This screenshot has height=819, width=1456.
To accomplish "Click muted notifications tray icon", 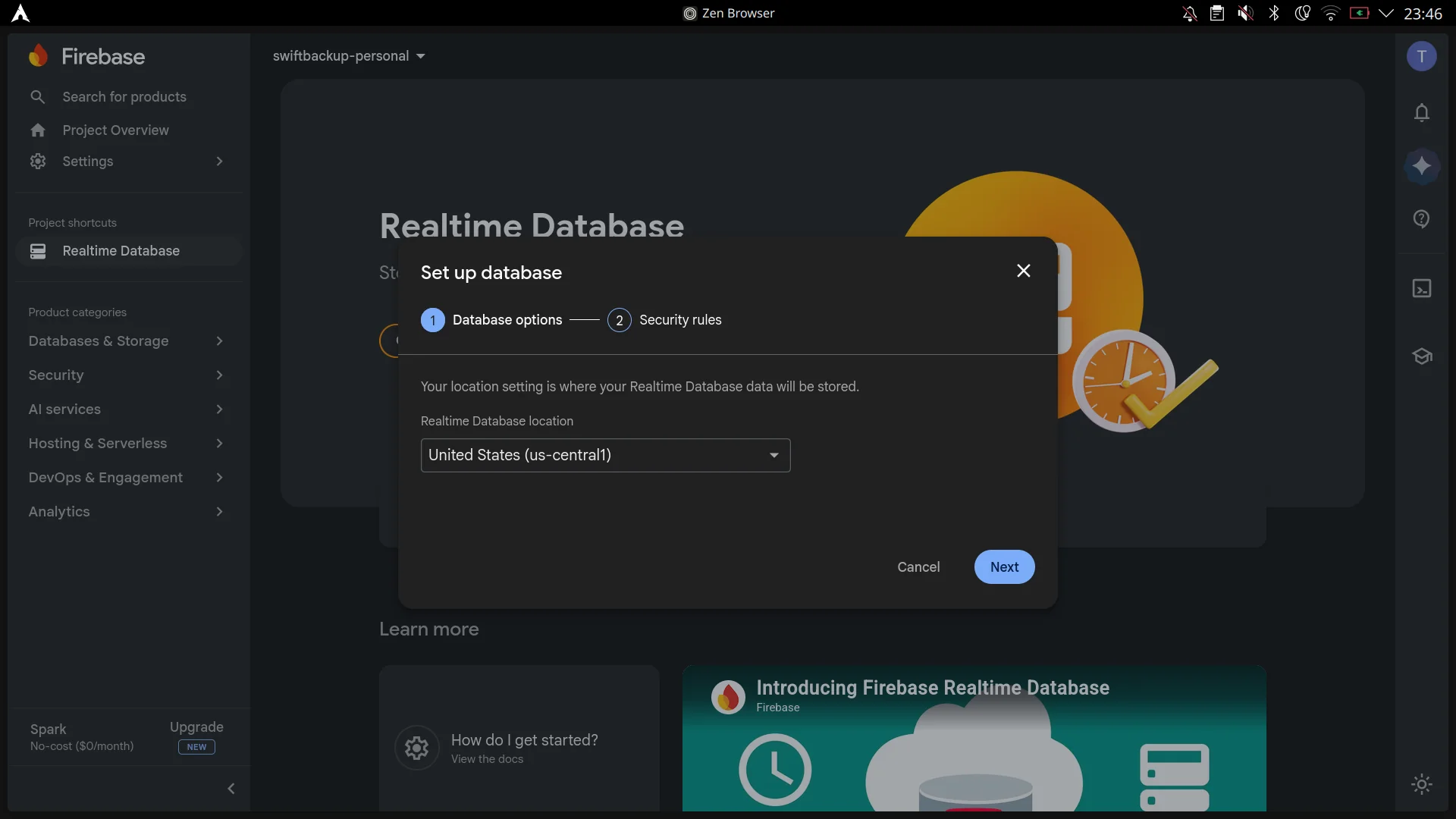I will point(1189,13).
